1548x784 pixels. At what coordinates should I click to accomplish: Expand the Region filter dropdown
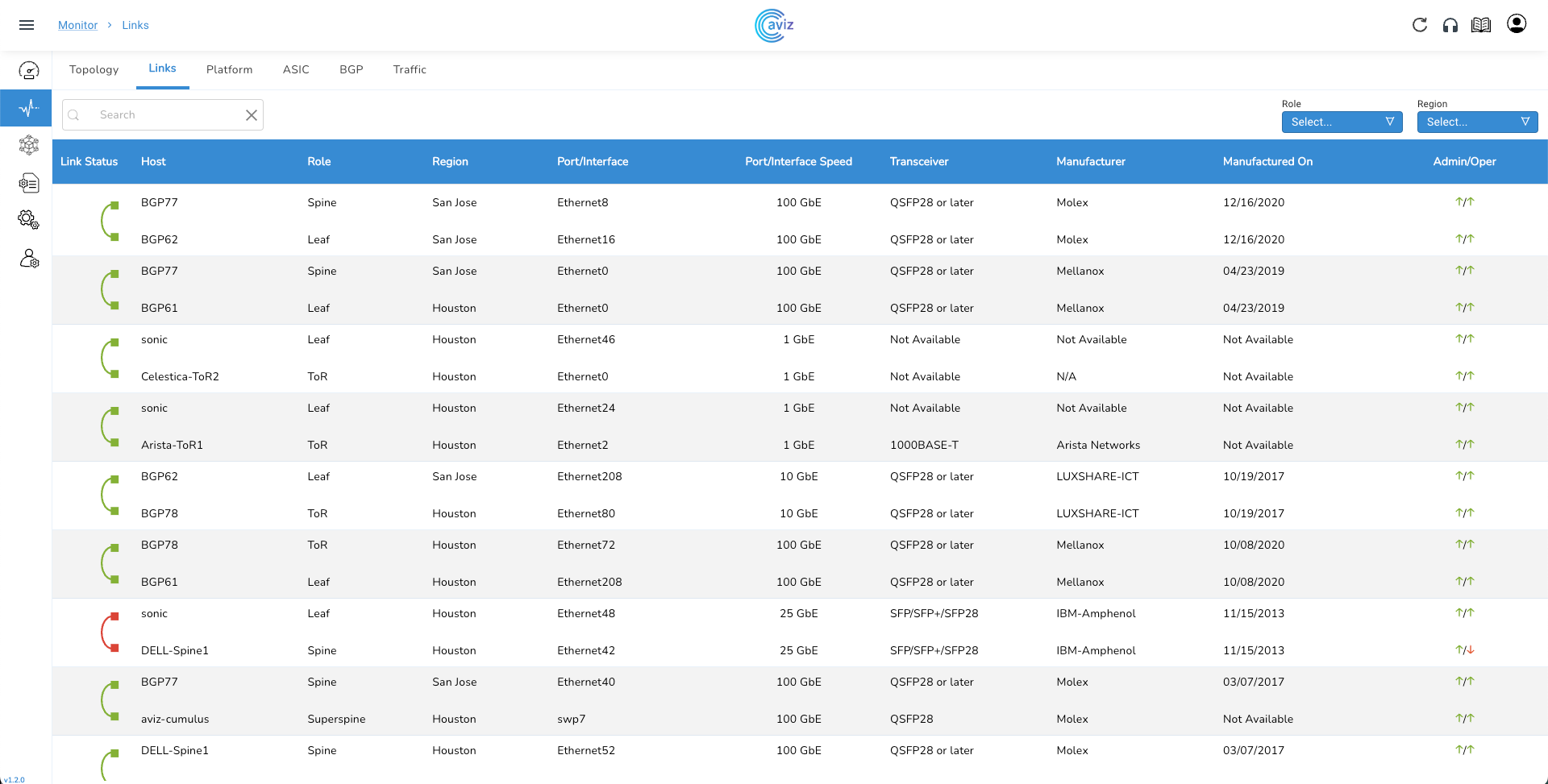(1477, 122)
